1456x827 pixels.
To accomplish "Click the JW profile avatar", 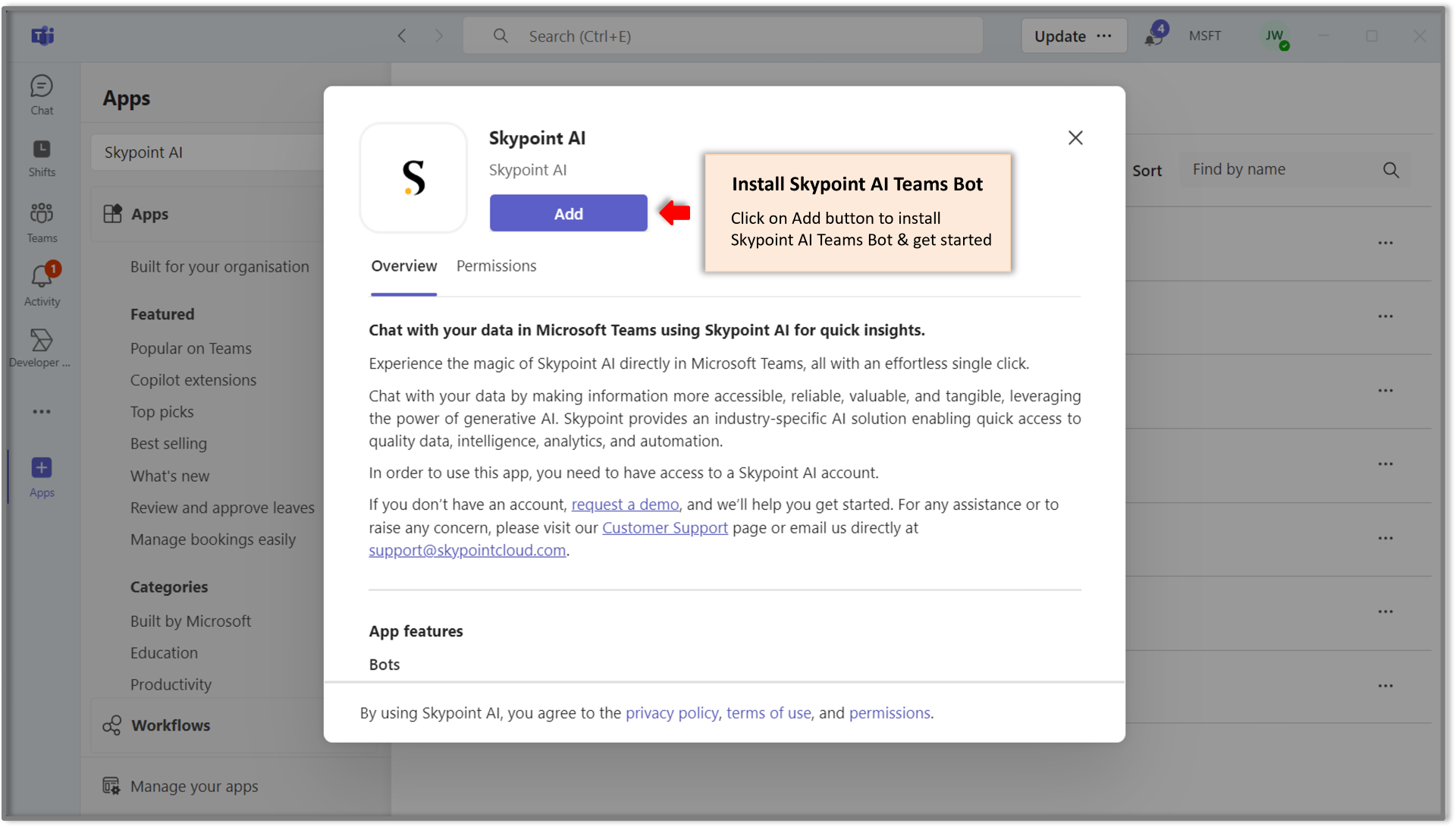I will pyautogui.click(x=1275, y=36).
